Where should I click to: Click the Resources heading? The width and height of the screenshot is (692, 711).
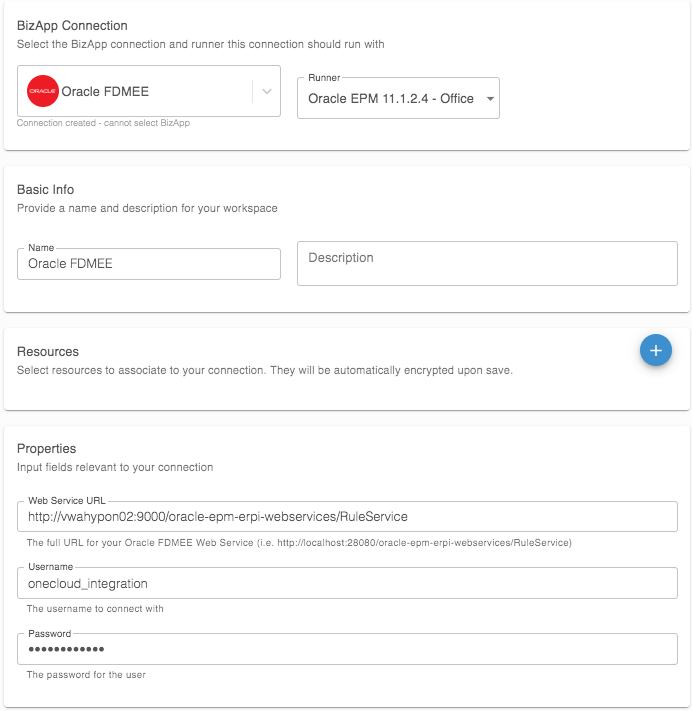click(48, 351)
